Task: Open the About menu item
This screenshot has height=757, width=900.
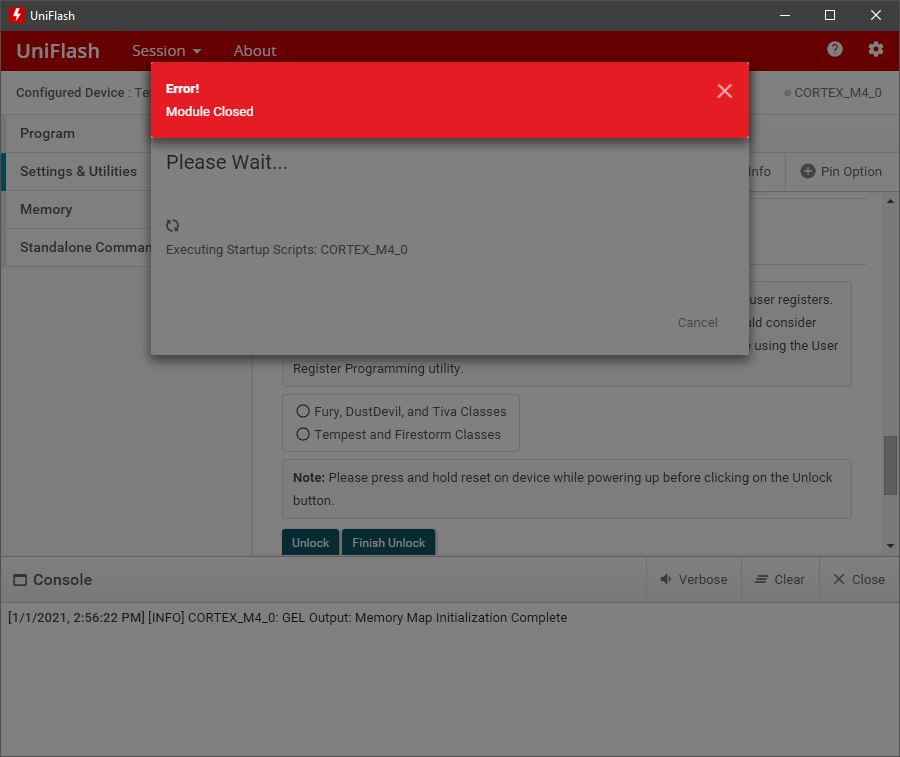Action: [x=255, y=51]
